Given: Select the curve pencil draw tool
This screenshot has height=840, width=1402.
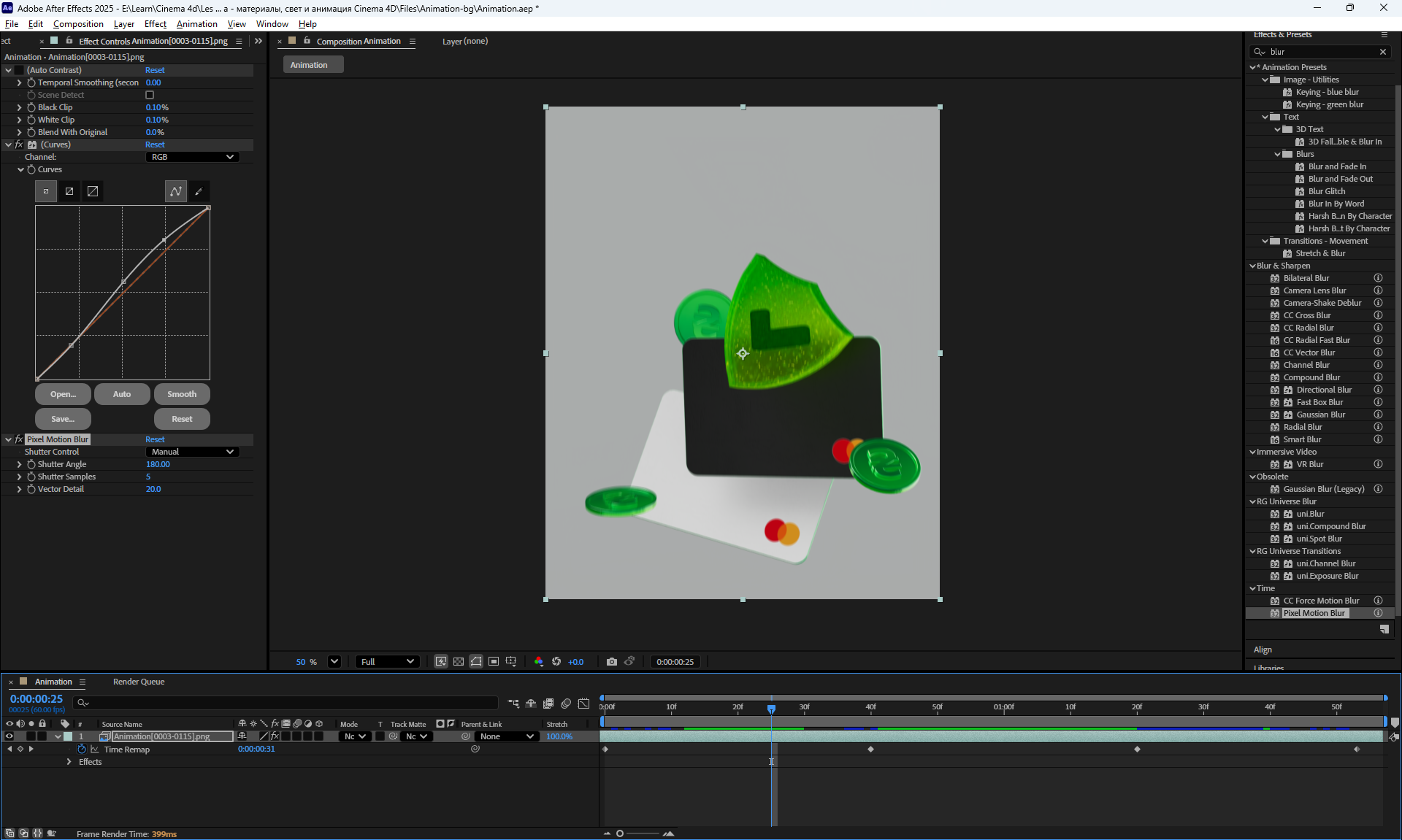Looking at the screenshot, I should click(199, 191).
